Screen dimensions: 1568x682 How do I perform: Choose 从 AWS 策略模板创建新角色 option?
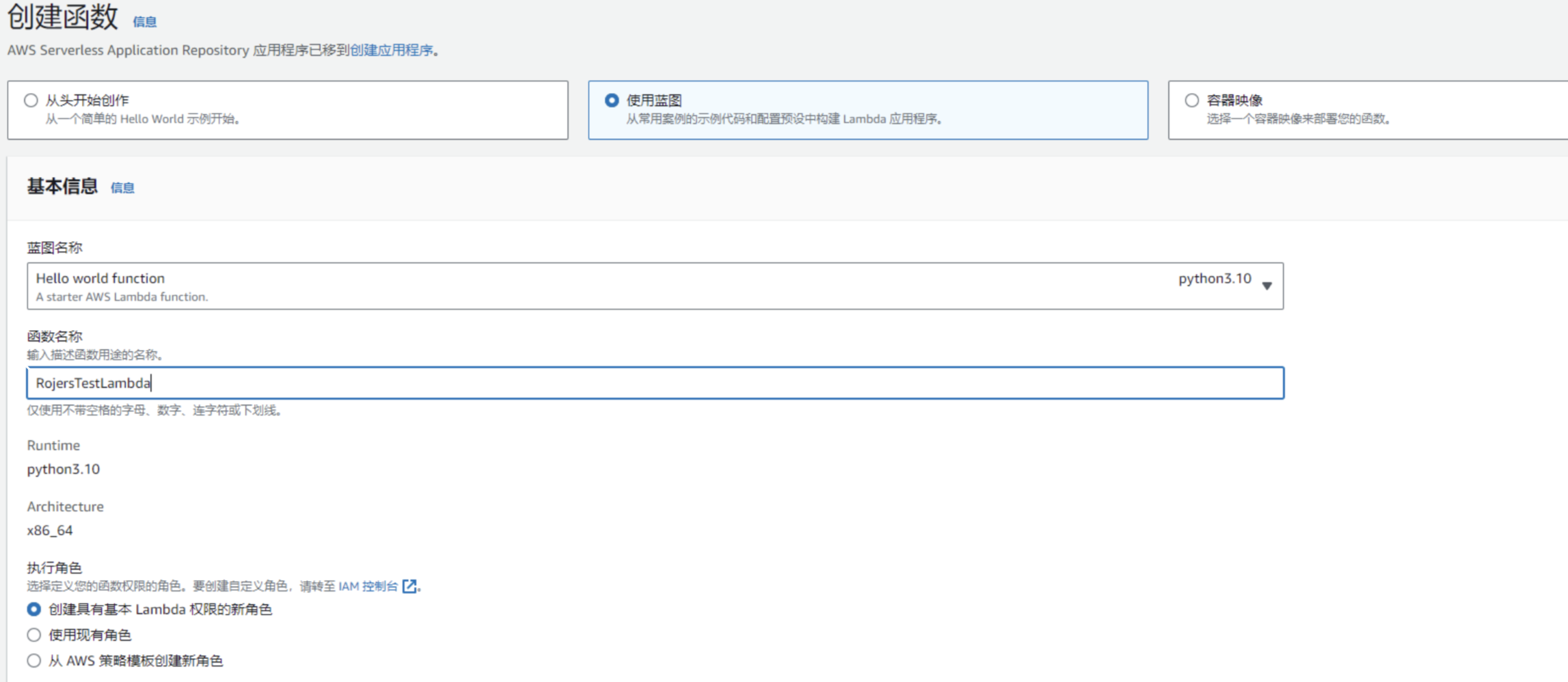pyautogui.click(x=33, y=661)
